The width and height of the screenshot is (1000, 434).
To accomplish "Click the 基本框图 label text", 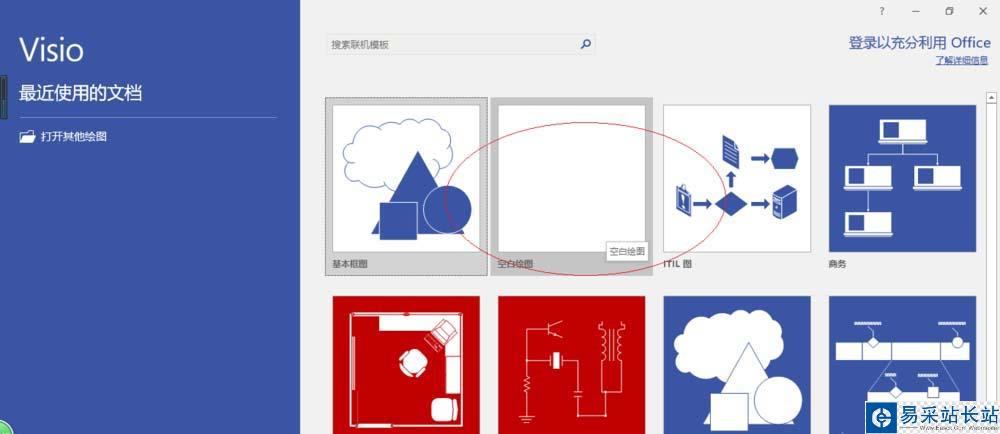I will [x=349, y=263].
